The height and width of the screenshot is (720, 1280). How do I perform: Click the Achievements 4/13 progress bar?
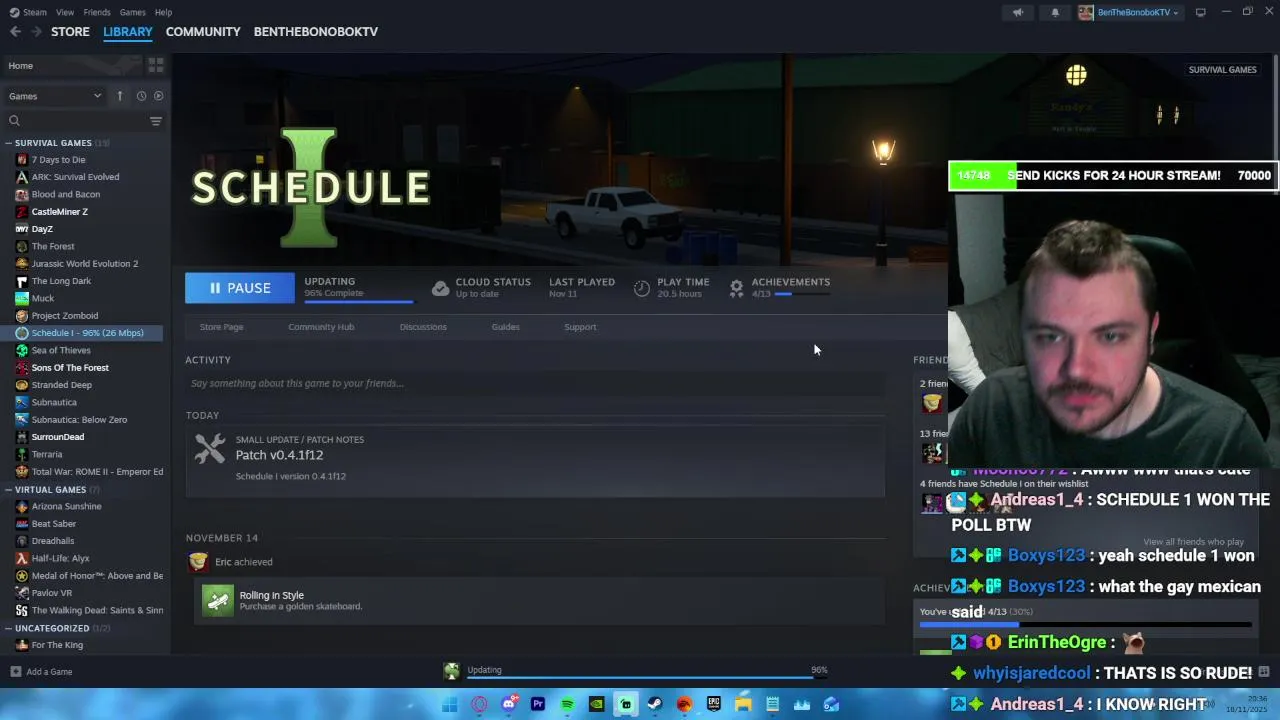(x=802, y=294)
